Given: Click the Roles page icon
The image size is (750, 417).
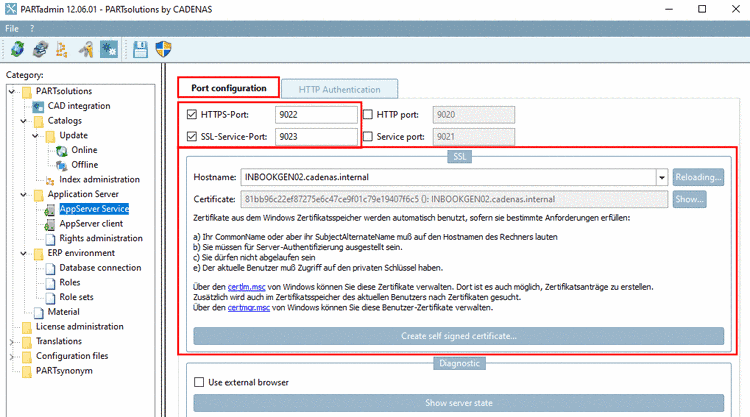Looking at the screenshot, I should click(x=50, y=283).
